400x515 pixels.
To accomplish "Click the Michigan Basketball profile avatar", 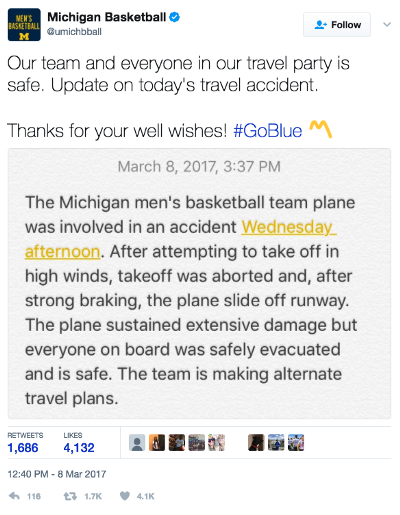I will [x=24, y=25].
